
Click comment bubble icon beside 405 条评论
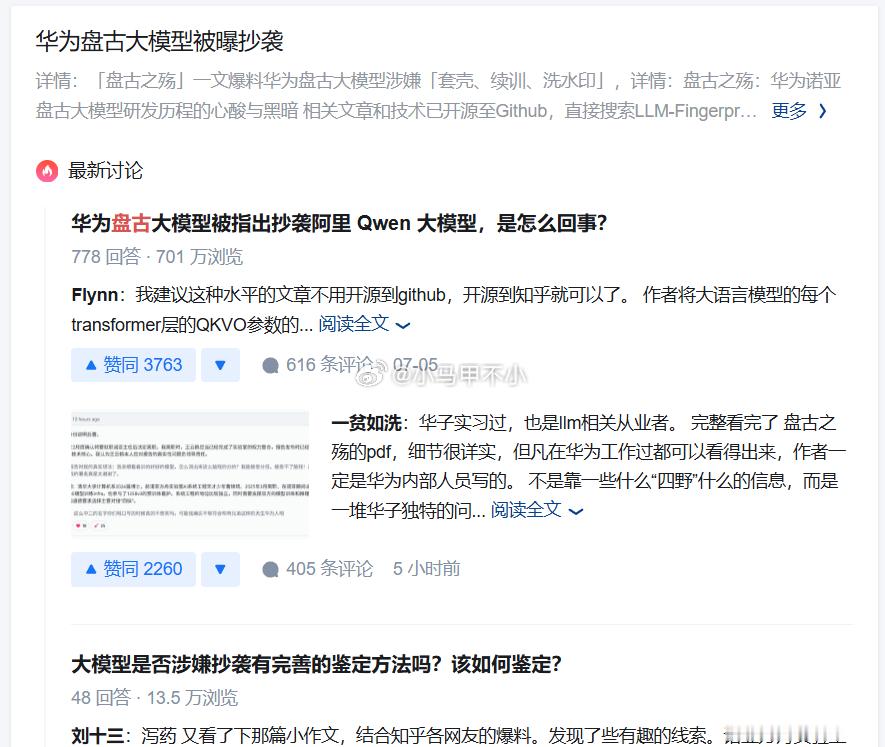(270, 569)
